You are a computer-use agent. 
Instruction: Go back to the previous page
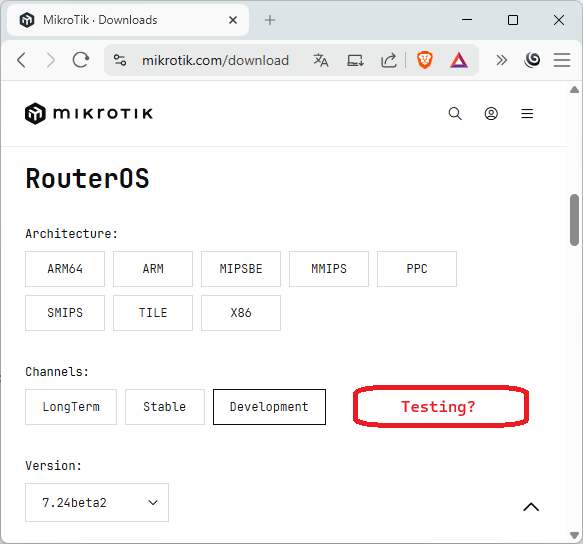click(22, 60)
